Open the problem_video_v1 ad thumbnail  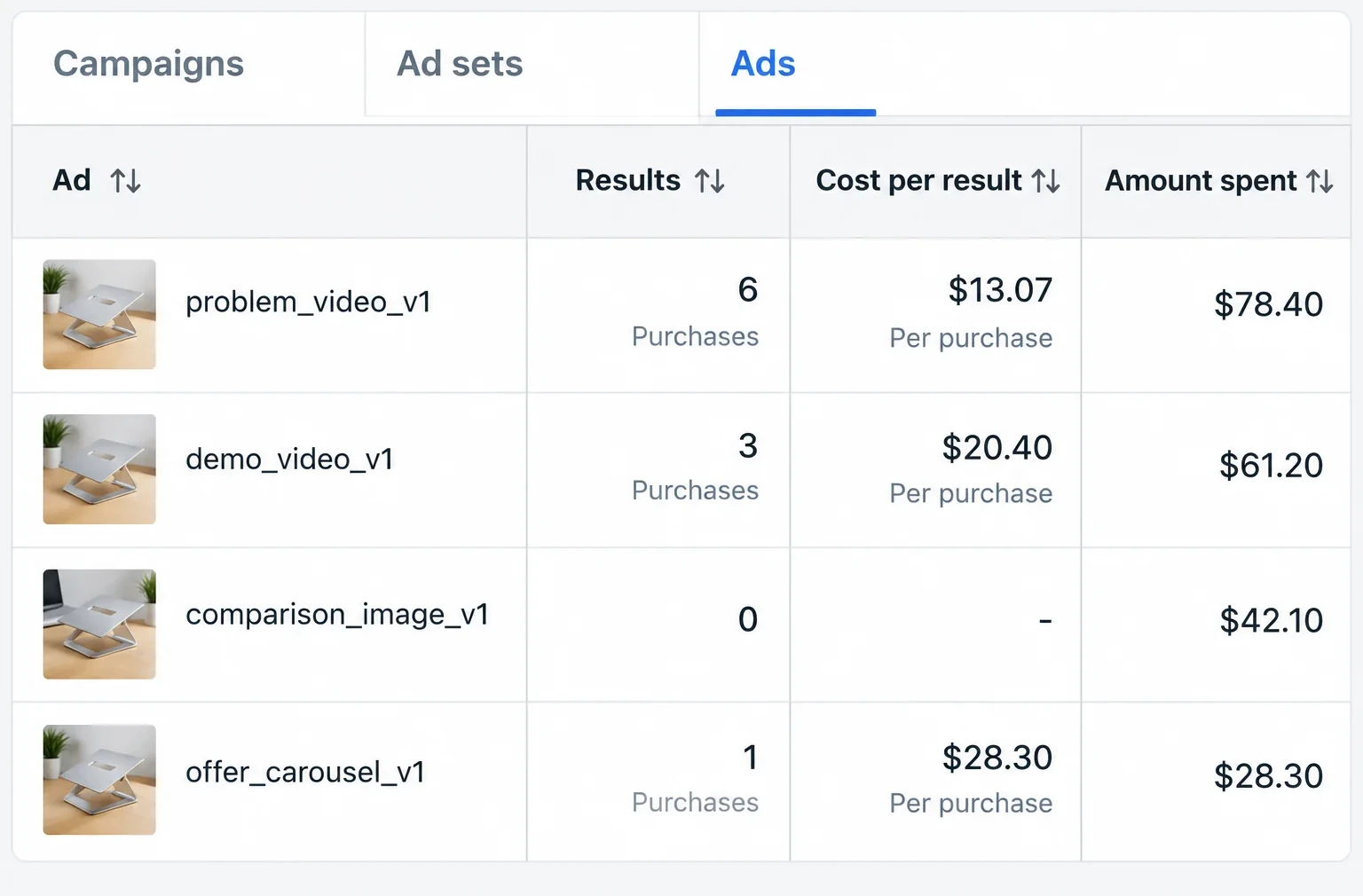tap(99, 314)
